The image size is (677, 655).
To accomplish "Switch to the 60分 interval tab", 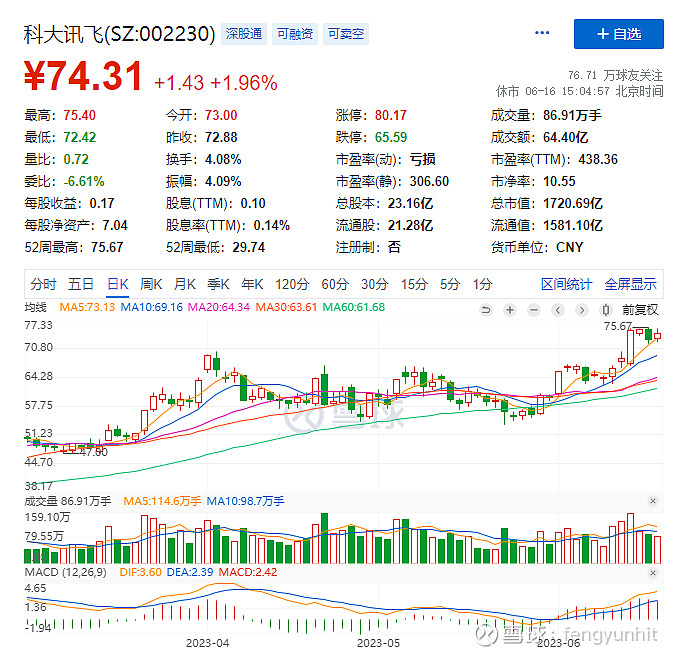I will click(335, 284).
